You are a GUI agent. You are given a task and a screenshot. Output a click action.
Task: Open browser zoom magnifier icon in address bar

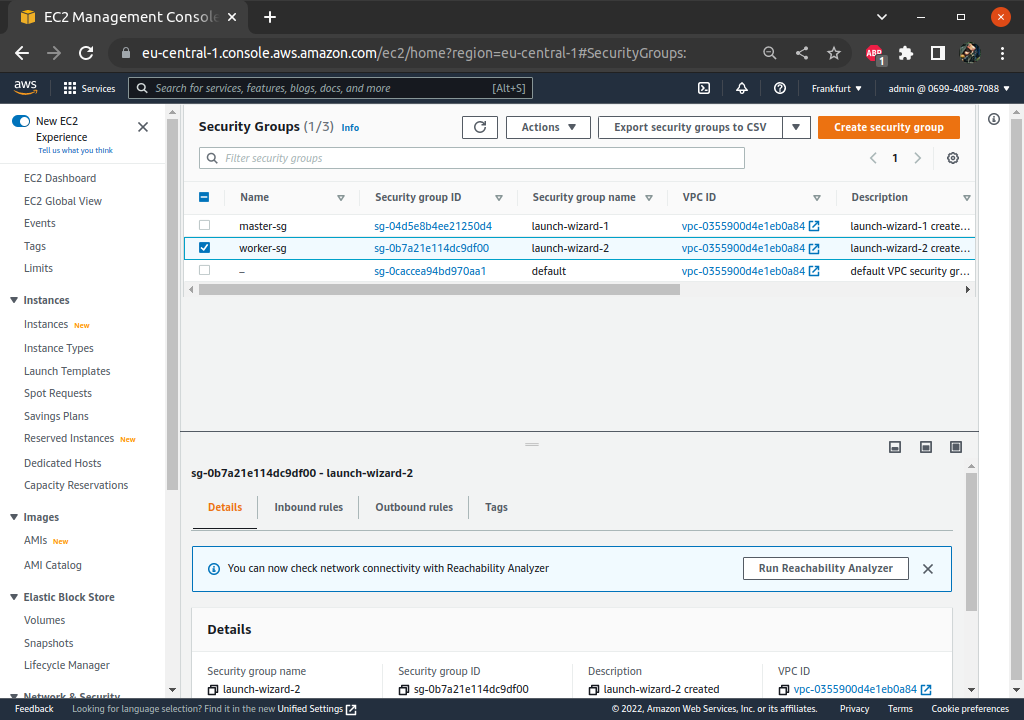tap(770, 54)
